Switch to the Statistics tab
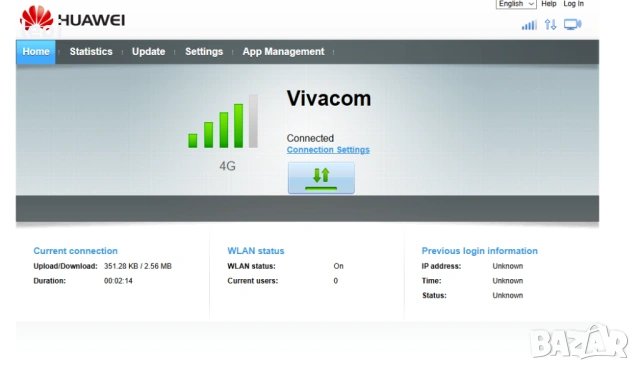Screen dimensions: 640x371 tap(91, 52)
